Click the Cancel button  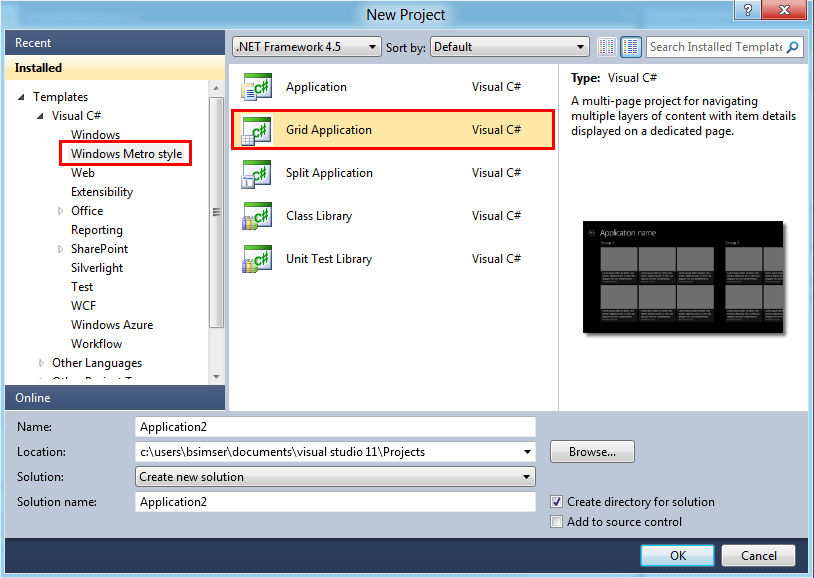tap(758, 556)
